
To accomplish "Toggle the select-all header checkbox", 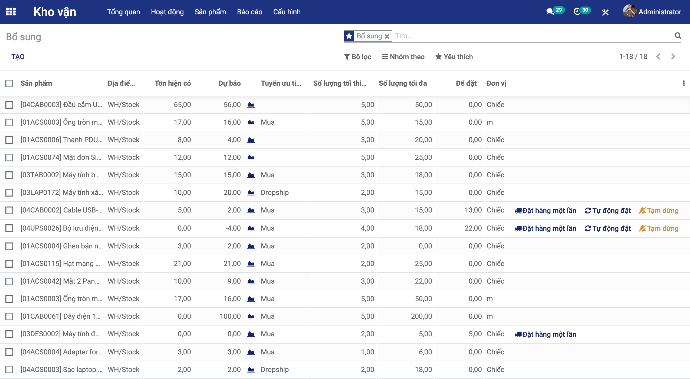I will click(9, 83).
